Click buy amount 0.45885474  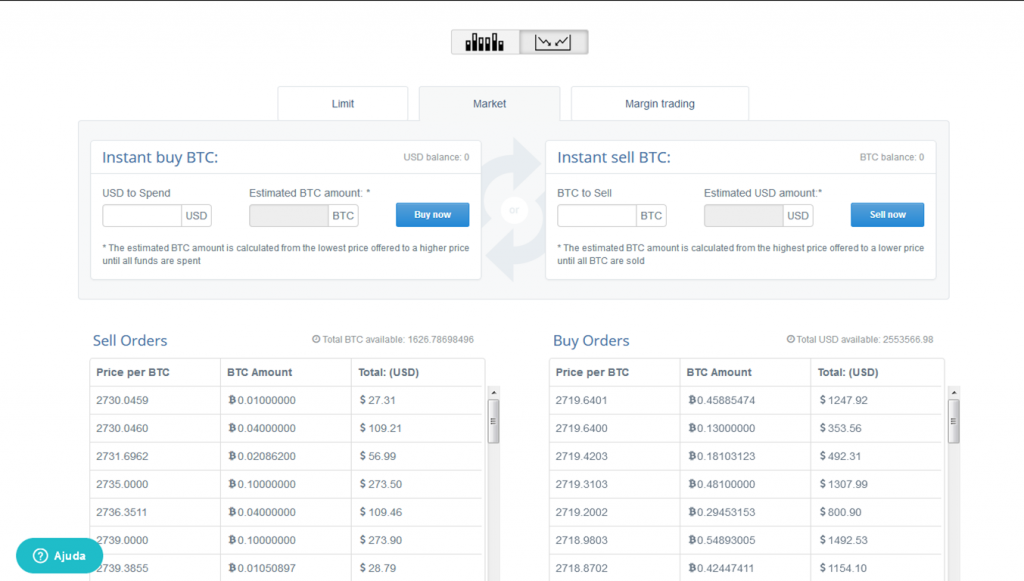pyautogui.click(x=722, y=400)
